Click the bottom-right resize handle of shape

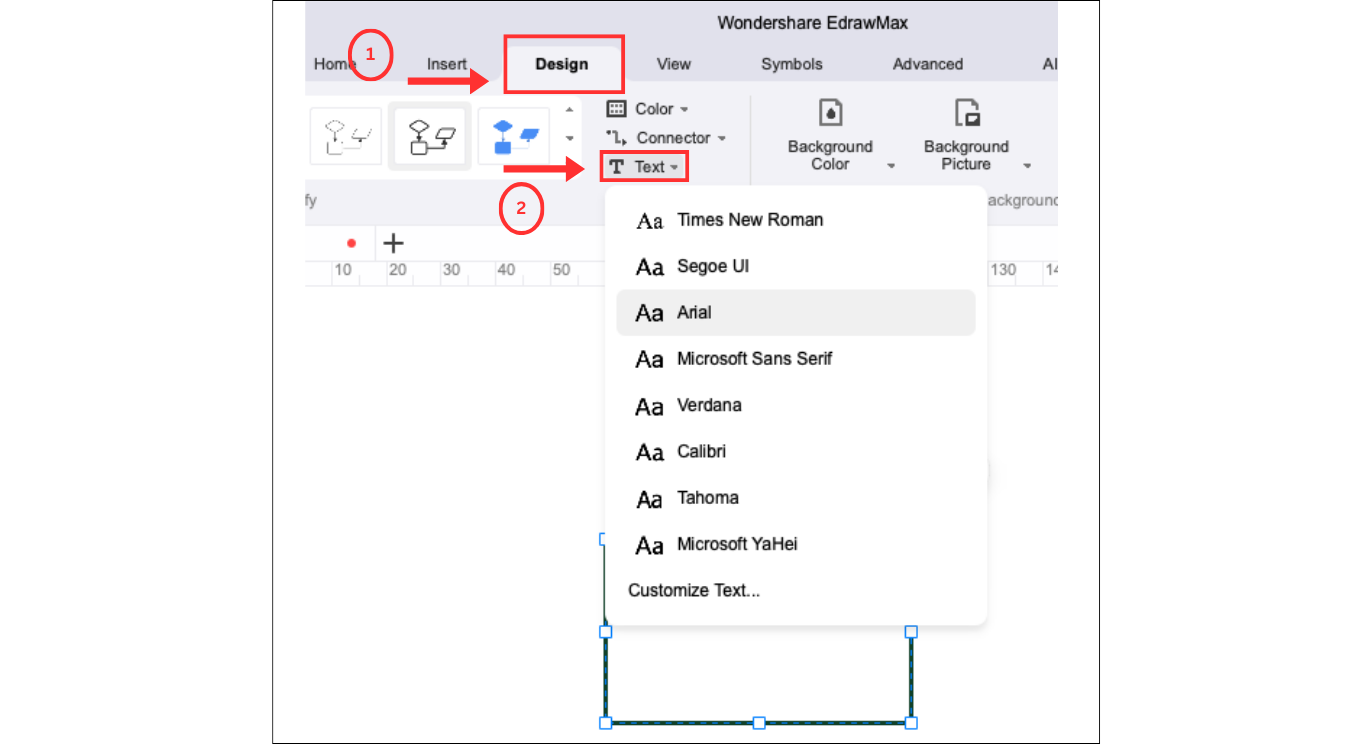pyautogui.click(x=911, y=722)
